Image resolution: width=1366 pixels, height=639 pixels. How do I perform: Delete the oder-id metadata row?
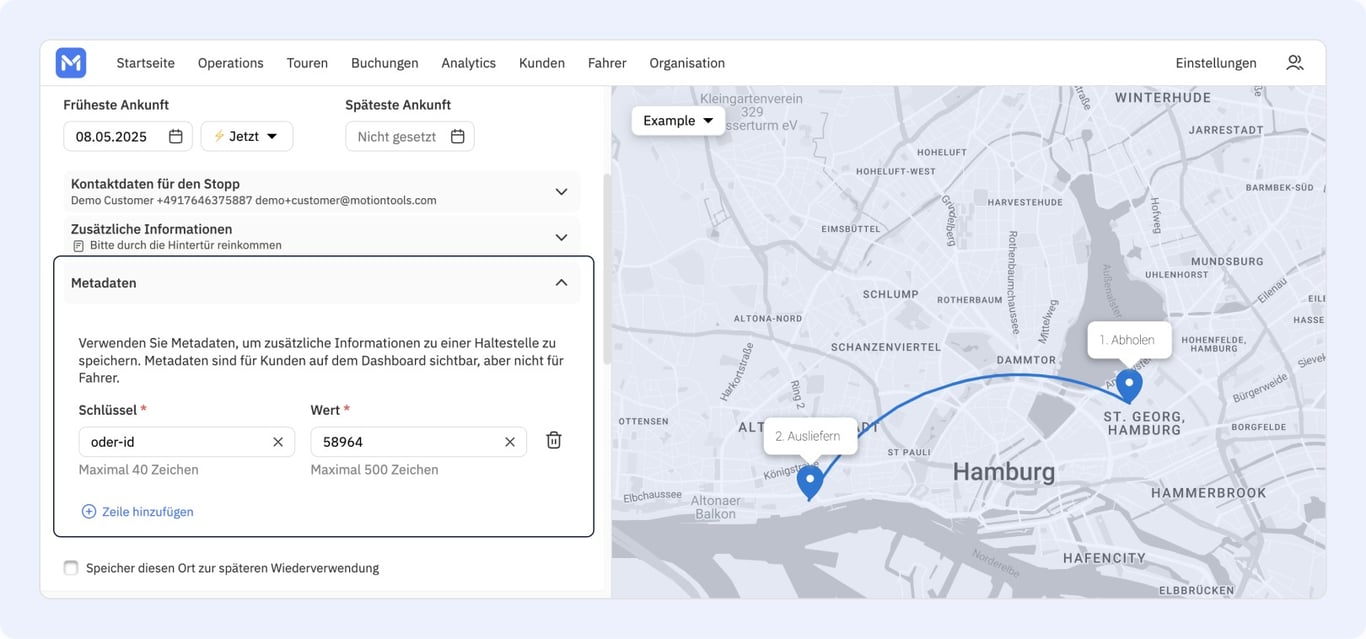click(x=554, y=440)
